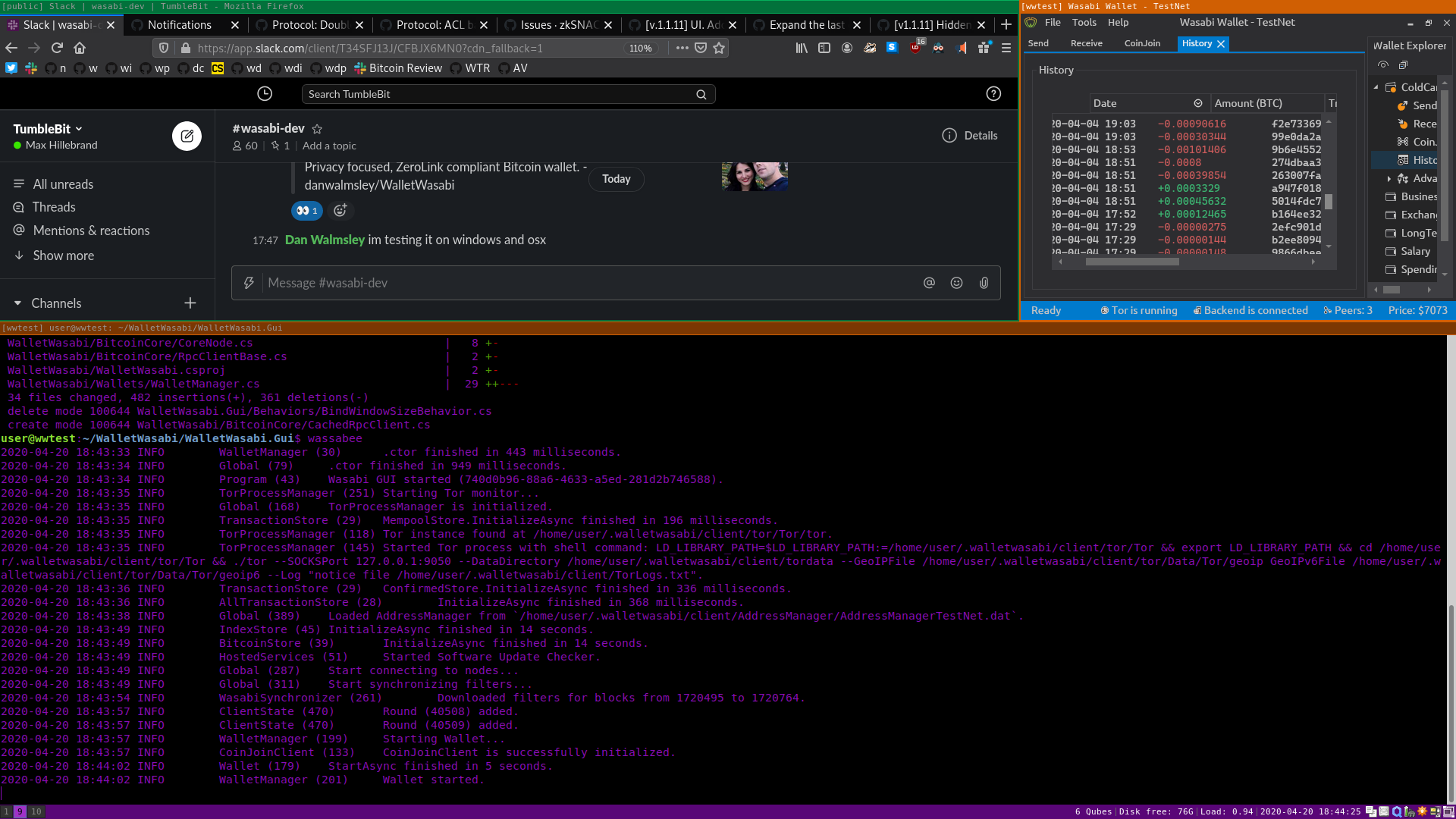Click the Add a topic link in #wasabi-dev
The height and width of the screenshot is (819, 1456).
click(328, 145)
